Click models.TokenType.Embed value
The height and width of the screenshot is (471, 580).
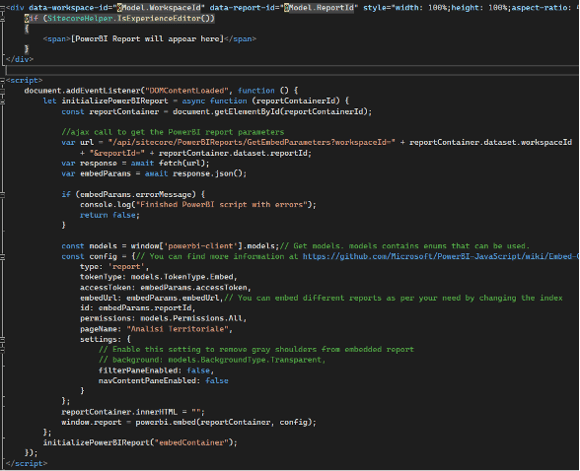coord(182,277)
